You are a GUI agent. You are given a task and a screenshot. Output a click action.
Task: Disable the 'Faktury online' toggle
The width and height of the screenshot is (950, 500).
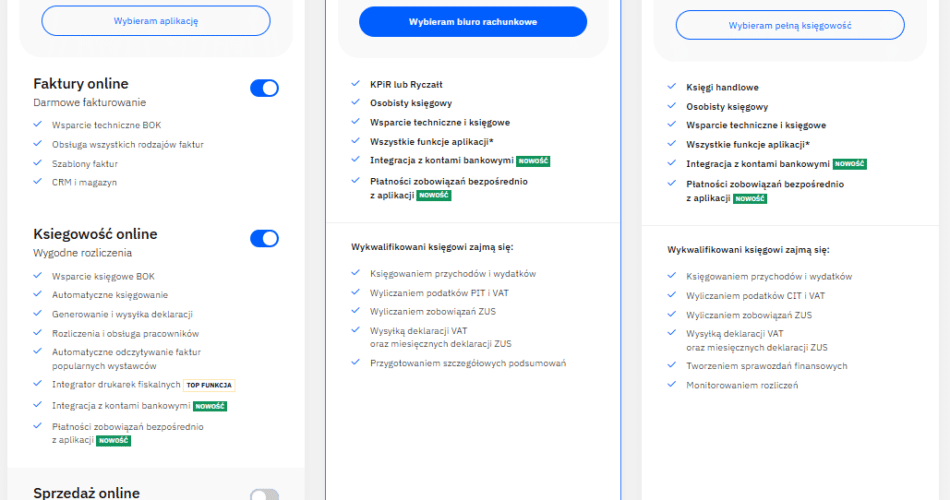(x=264, y=88)
